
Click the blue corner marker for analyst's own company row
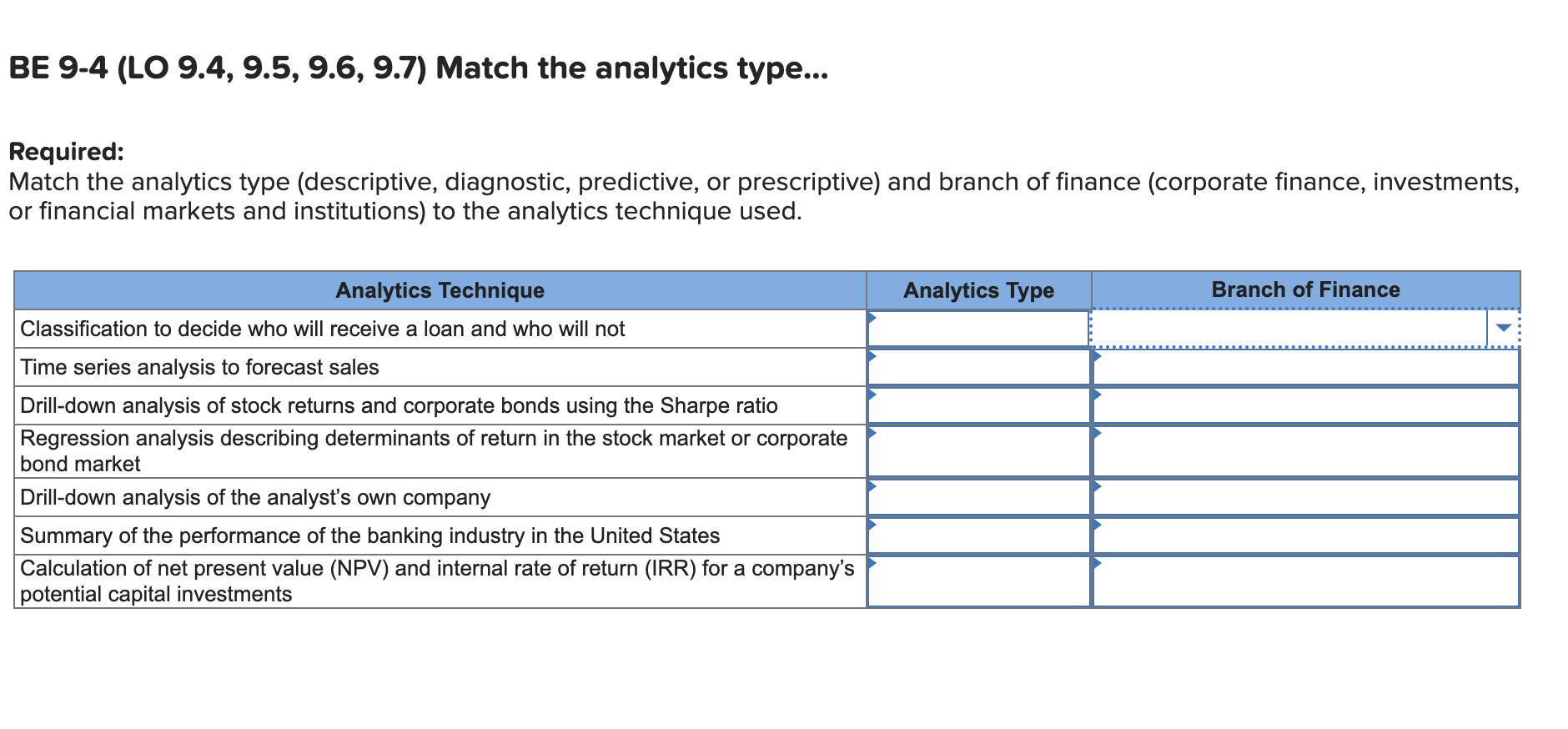872,486
